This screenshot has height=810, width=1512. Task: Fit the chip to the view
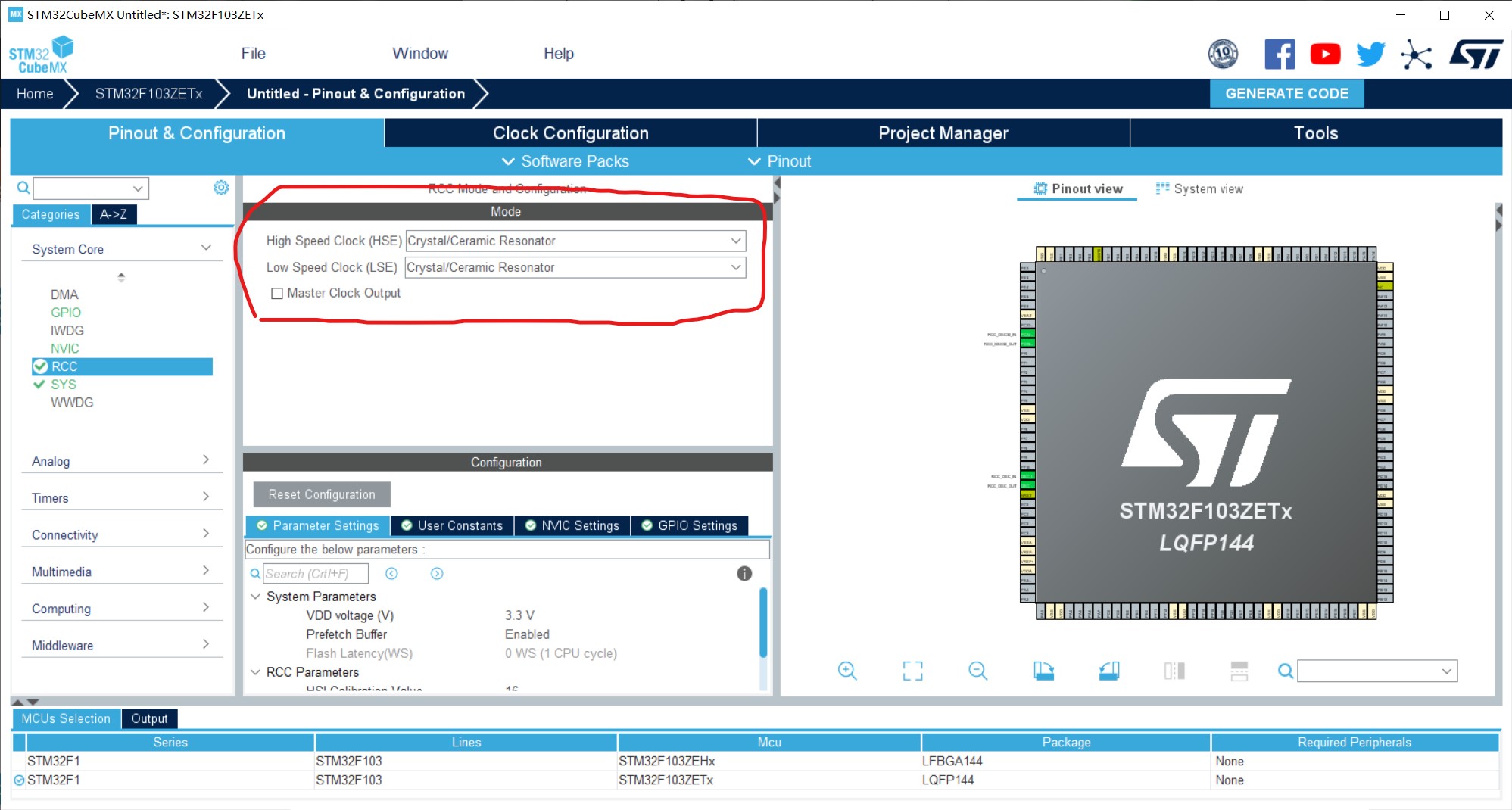coord(912,671)
